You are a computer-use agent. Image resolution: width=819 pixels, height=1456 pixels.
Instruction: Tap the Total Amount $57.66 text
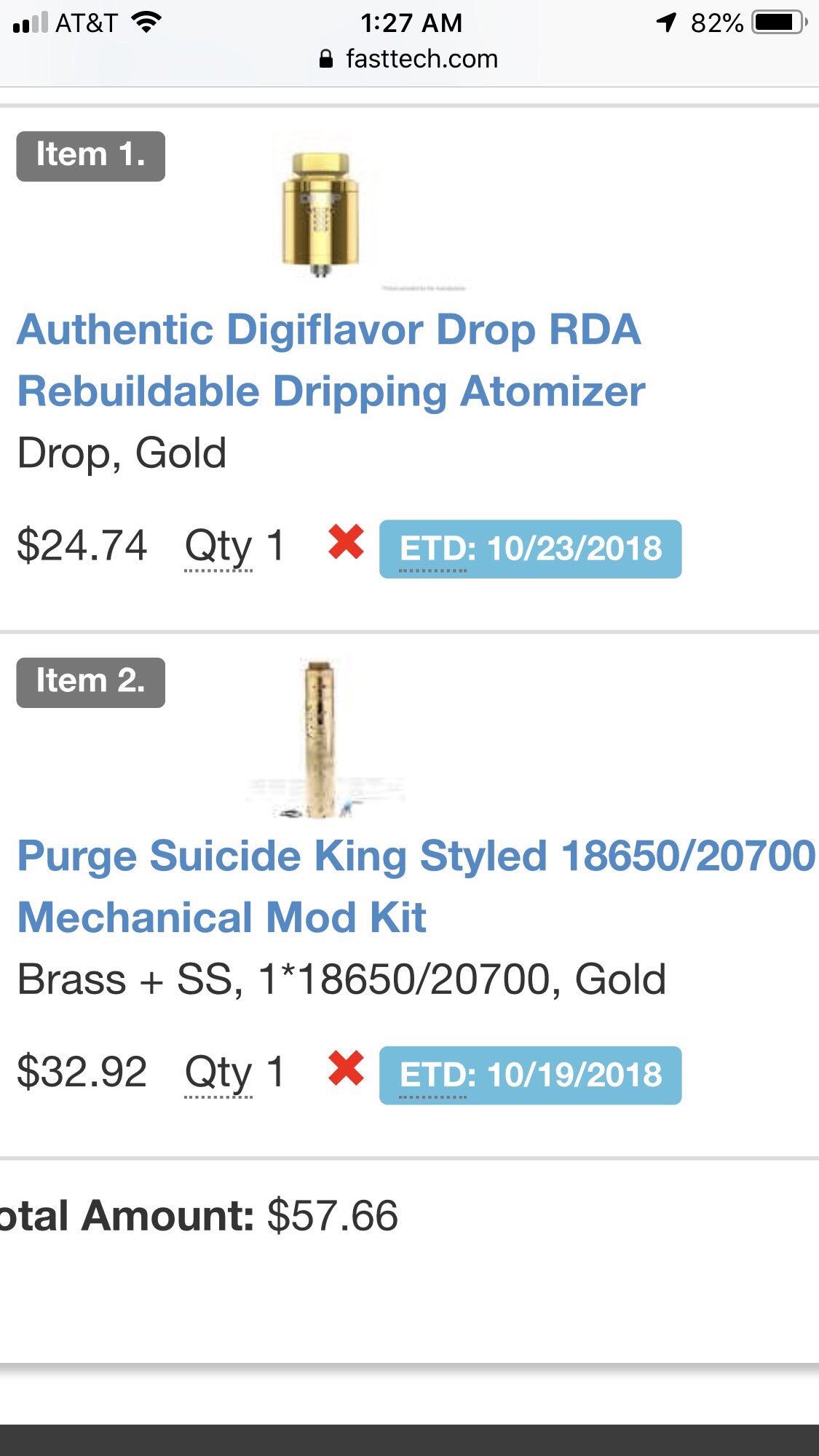coord(198,1215)
